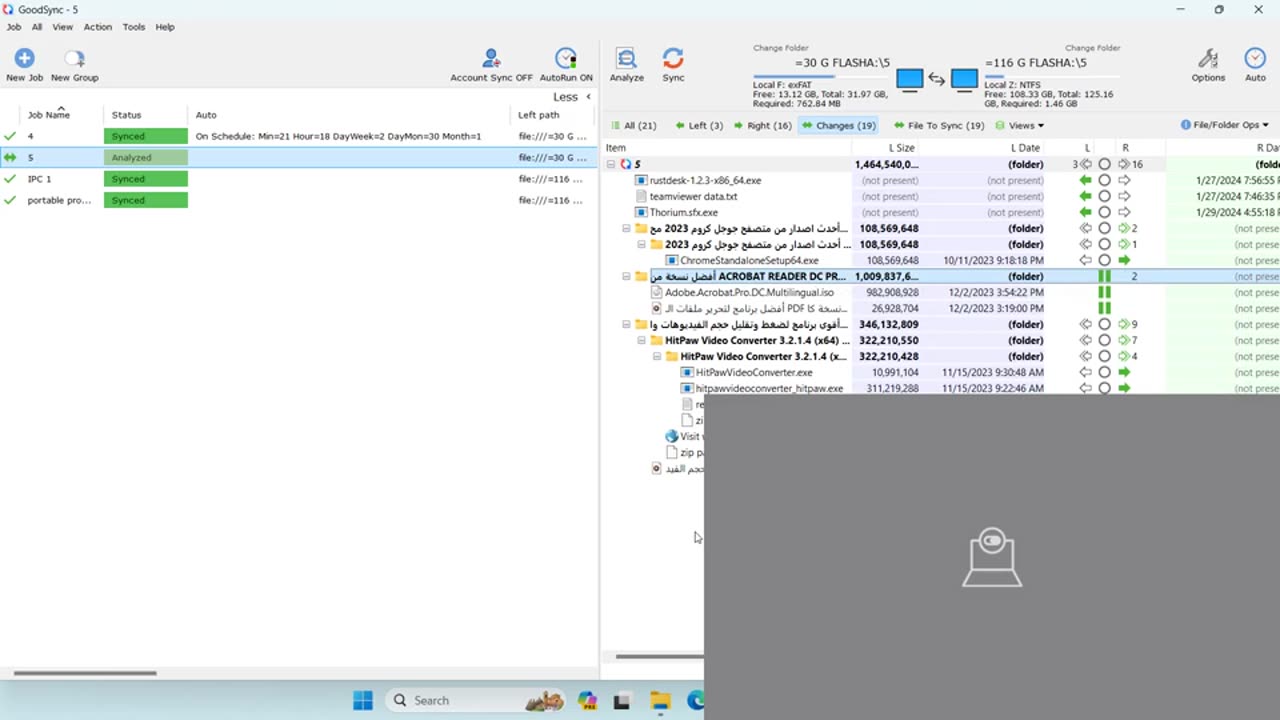
Task: Open the Tools menu
Action: (134, 27)
